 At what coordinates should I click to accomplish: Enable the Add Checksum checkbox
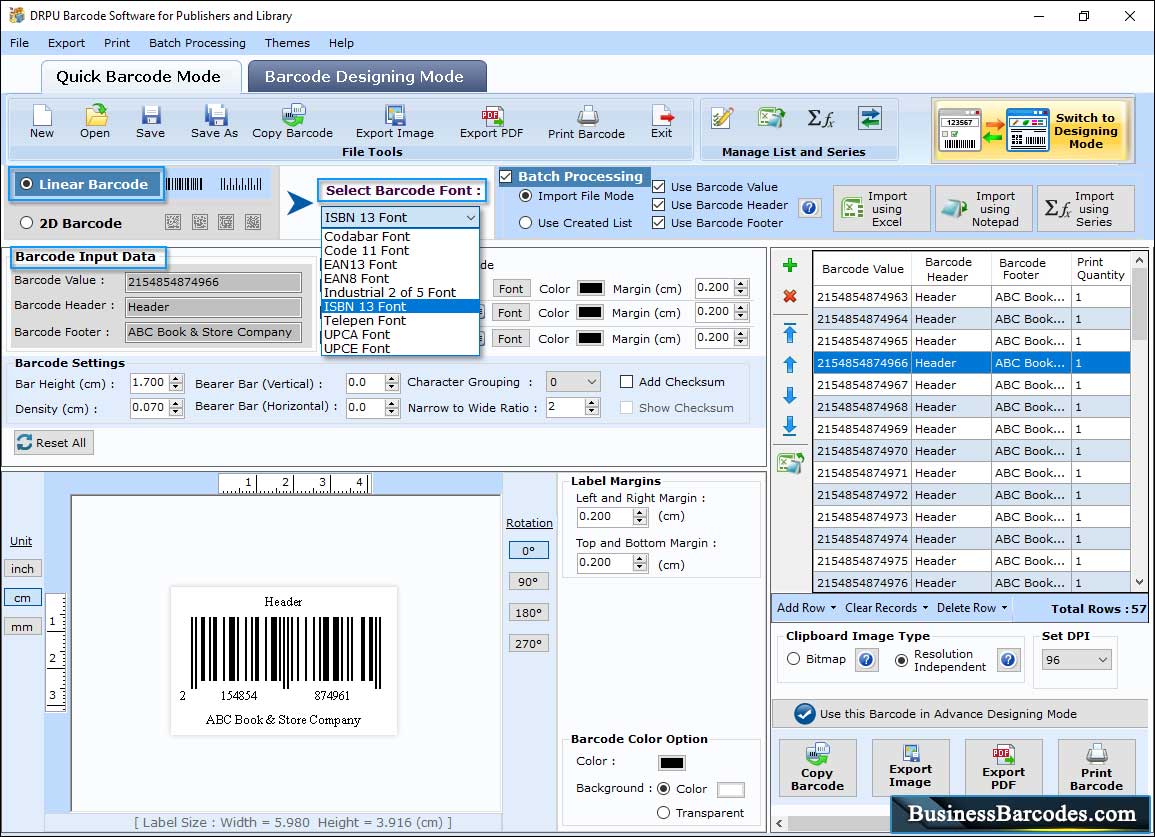pos(626,382)
